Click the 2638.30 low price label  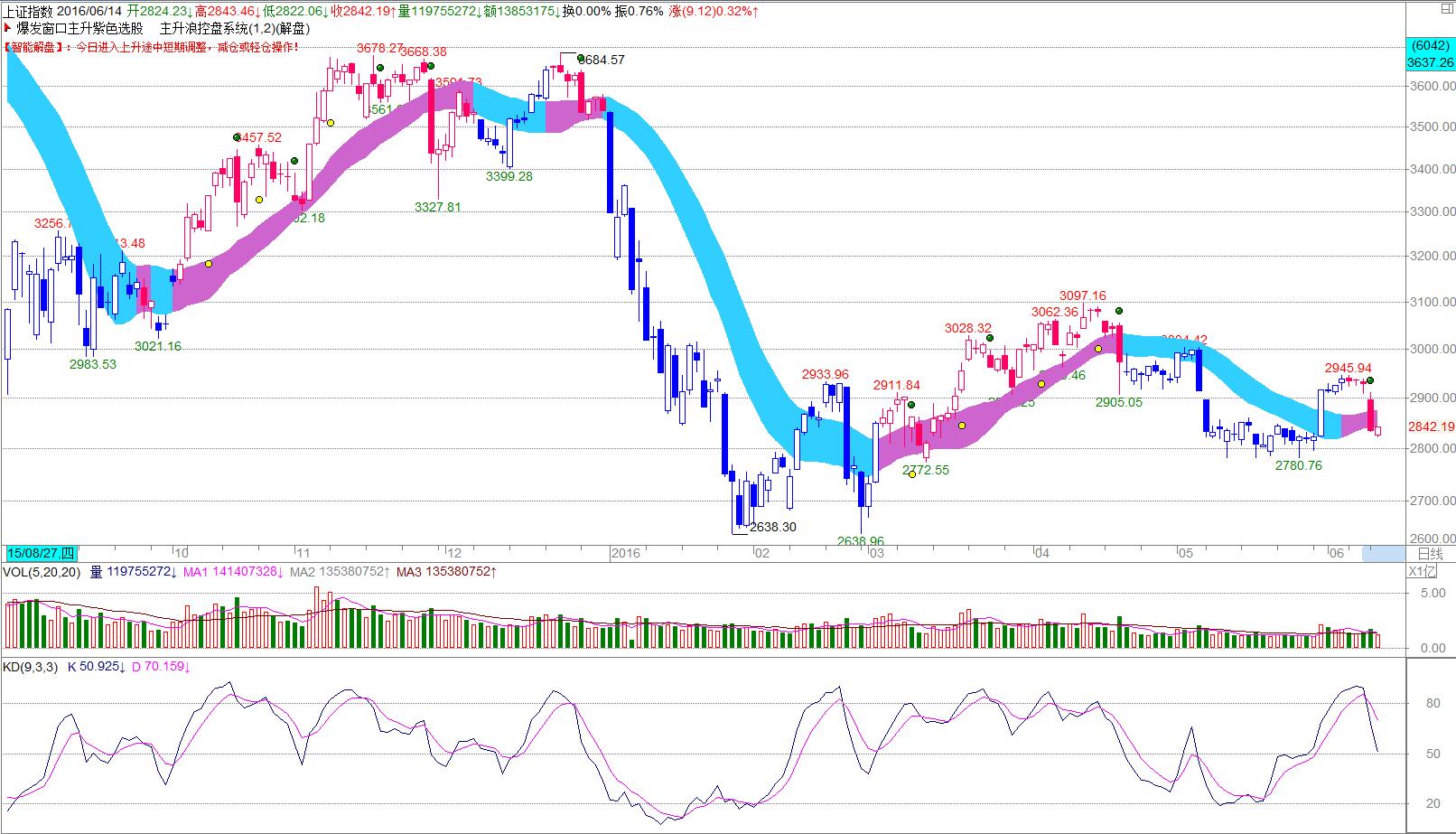click(x=773, y=527)
